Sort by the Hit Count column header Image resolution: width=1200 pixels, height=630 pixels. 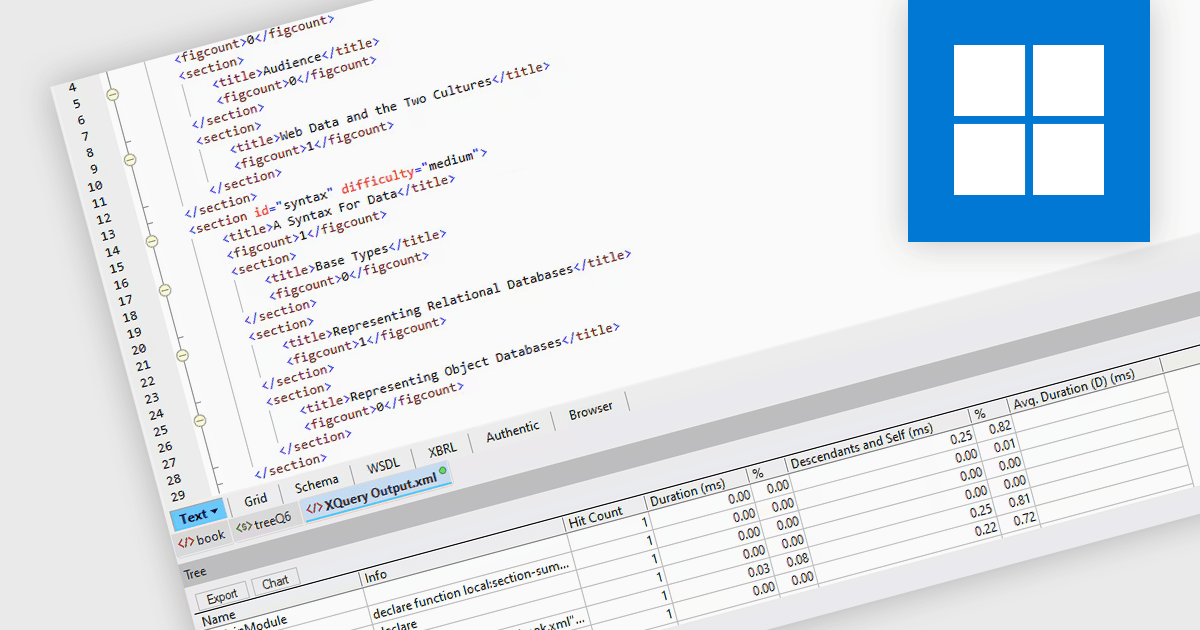tap(594, 518)
